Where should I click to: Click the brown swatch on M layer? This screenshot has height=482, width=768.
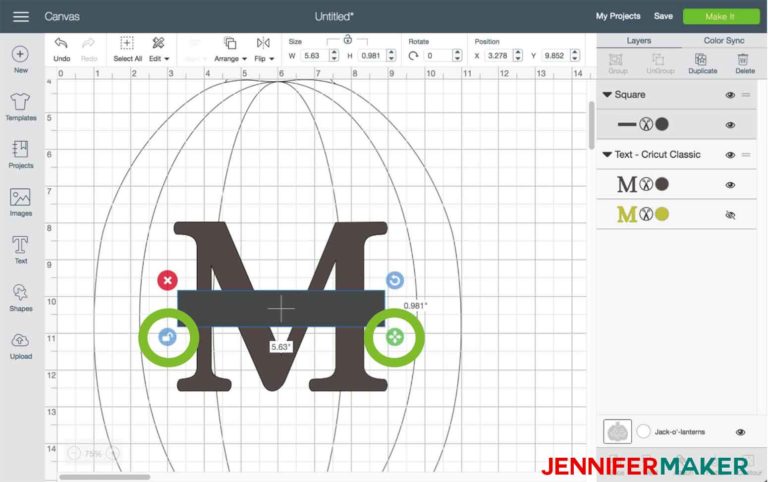coord(662,184)
